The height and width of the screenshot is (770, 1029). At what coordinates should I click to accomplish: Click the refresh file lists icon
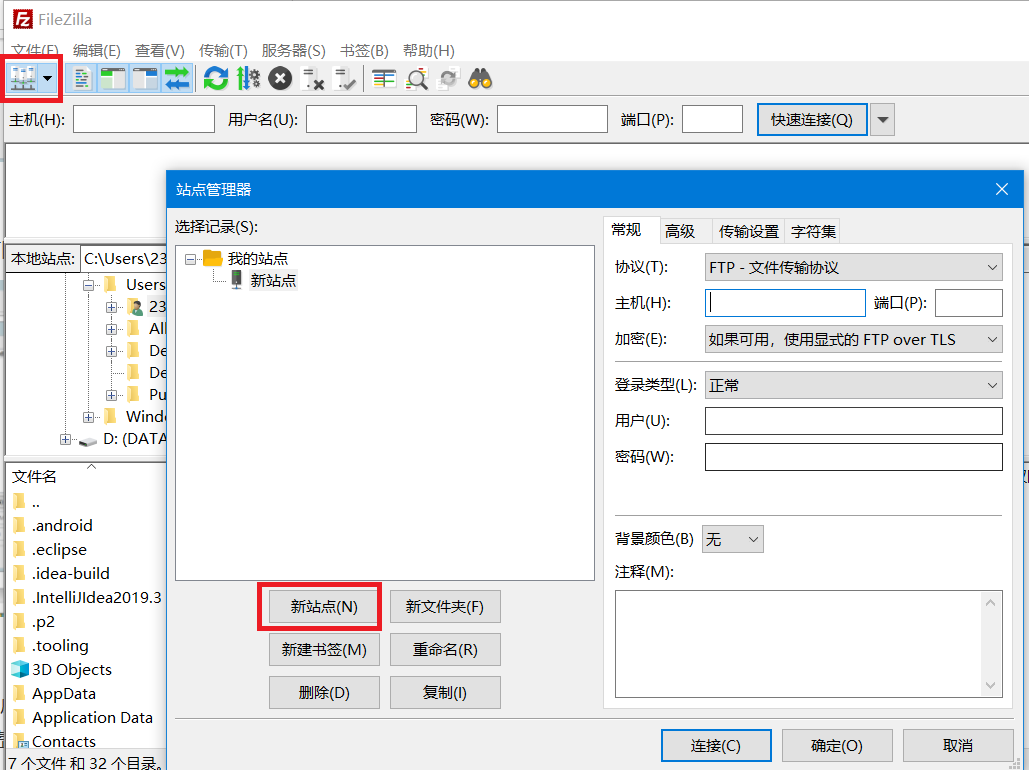[216, 79]
